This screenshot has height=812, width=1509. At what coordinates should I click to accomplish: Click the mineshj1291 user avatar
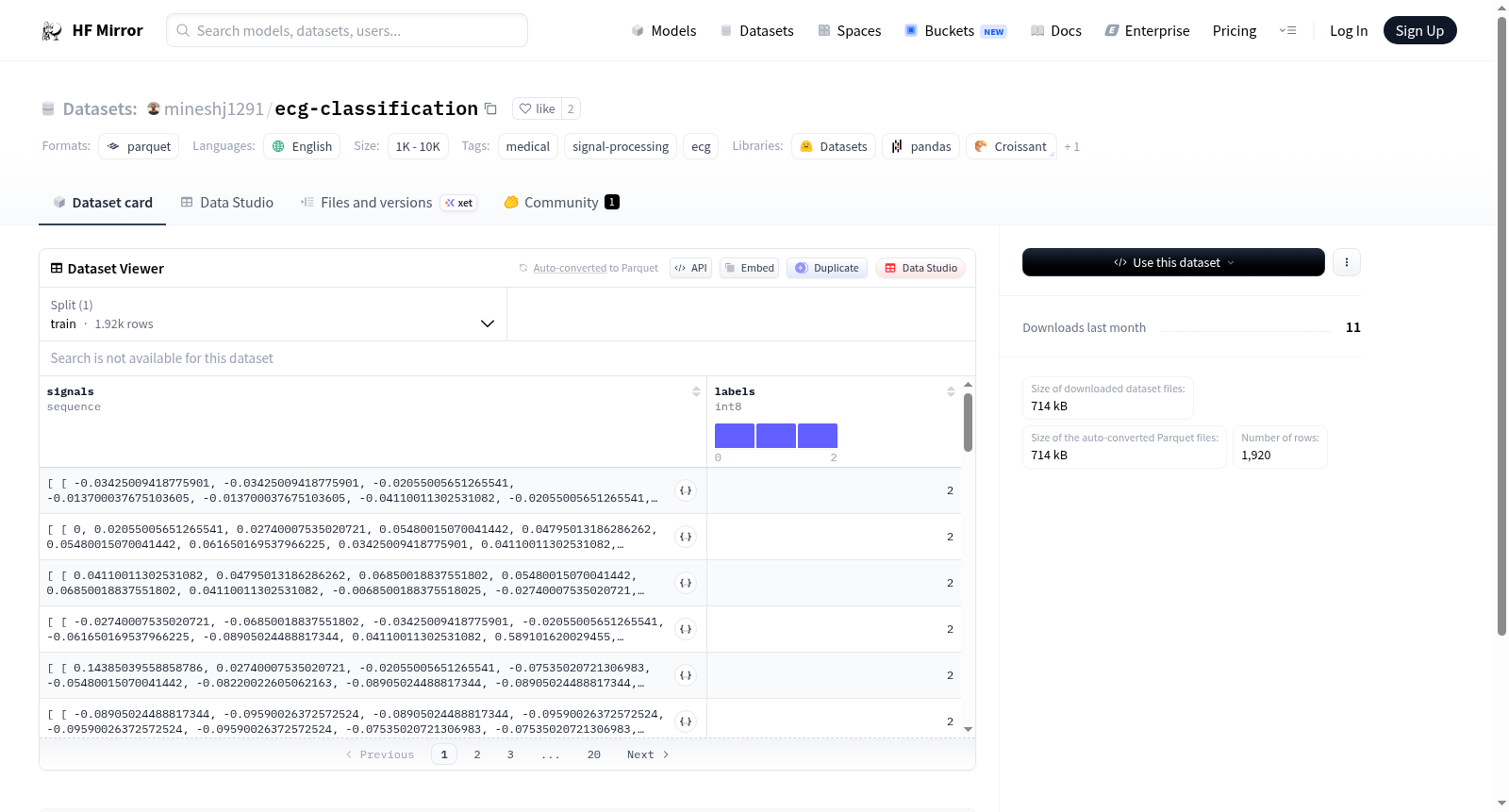(154, 108)
